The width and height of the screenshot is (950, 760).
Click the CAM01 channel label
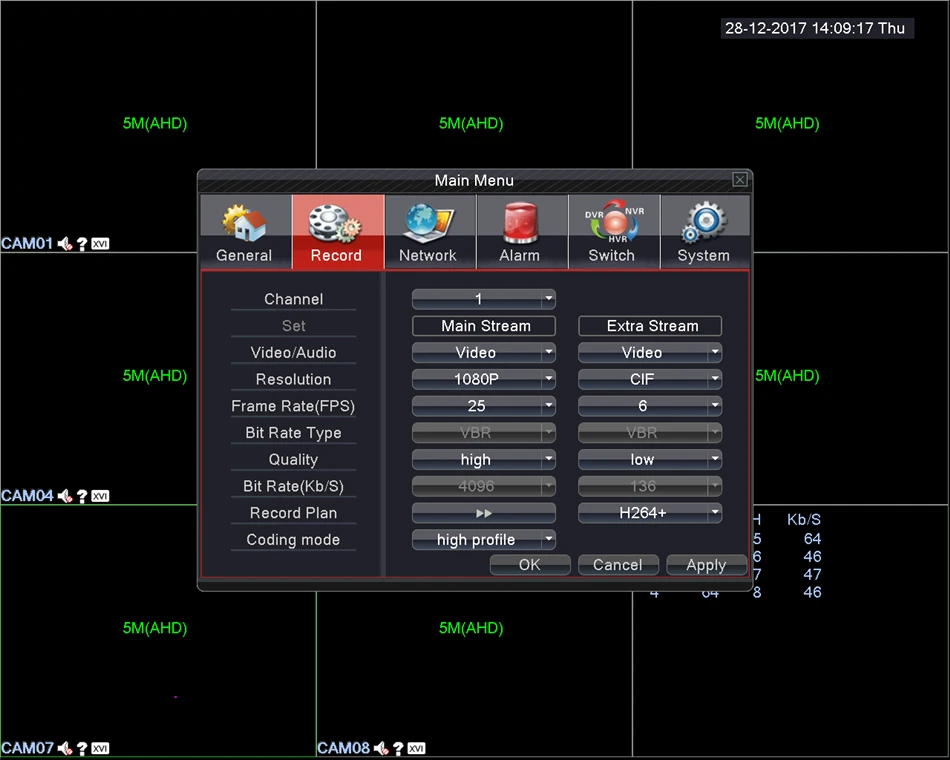[27, 244]
